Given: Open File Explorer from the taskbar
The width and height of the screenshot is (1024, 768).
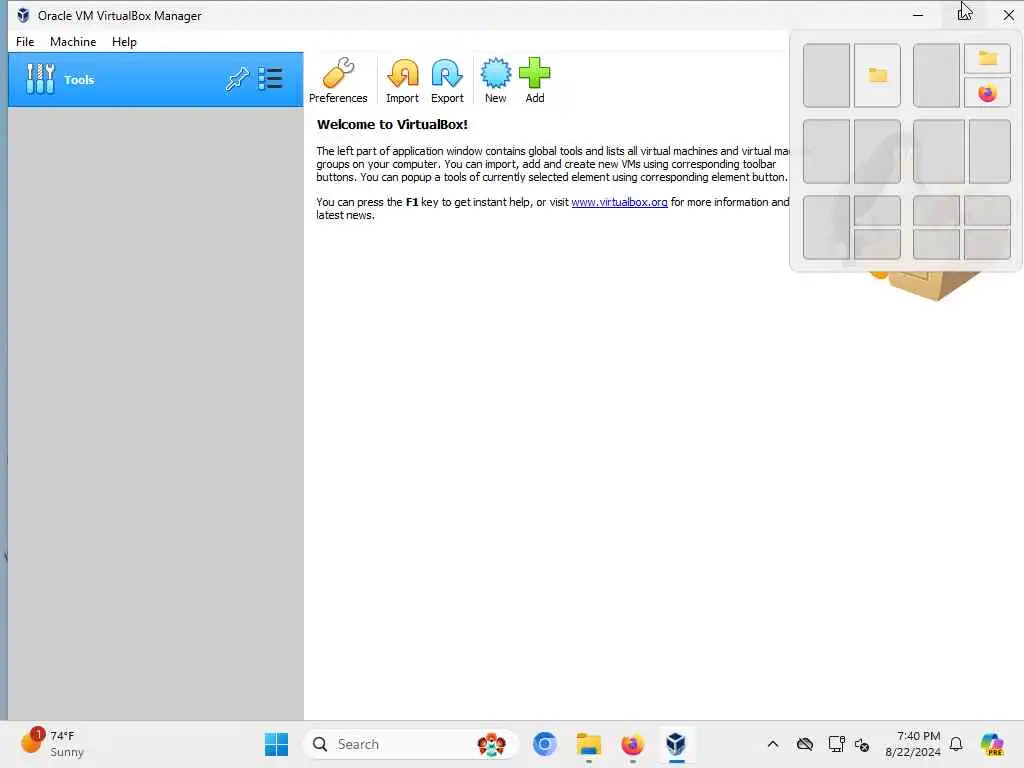Looking at the screenshot, I should coord(588,744).
